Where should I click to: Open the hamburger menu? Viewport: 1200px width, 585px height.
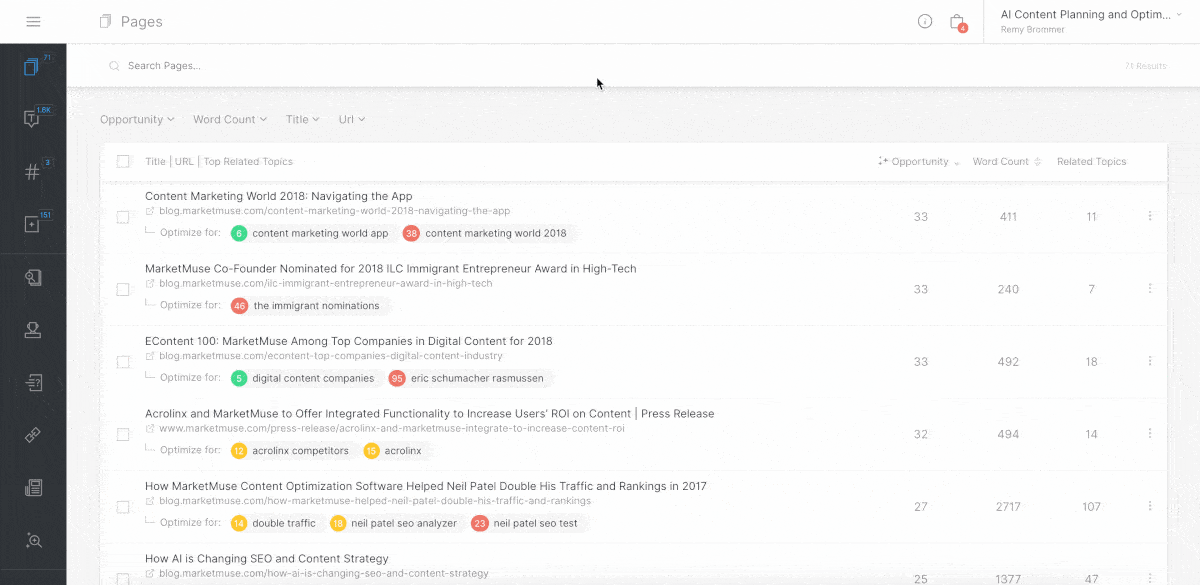[x=33, y=21]
